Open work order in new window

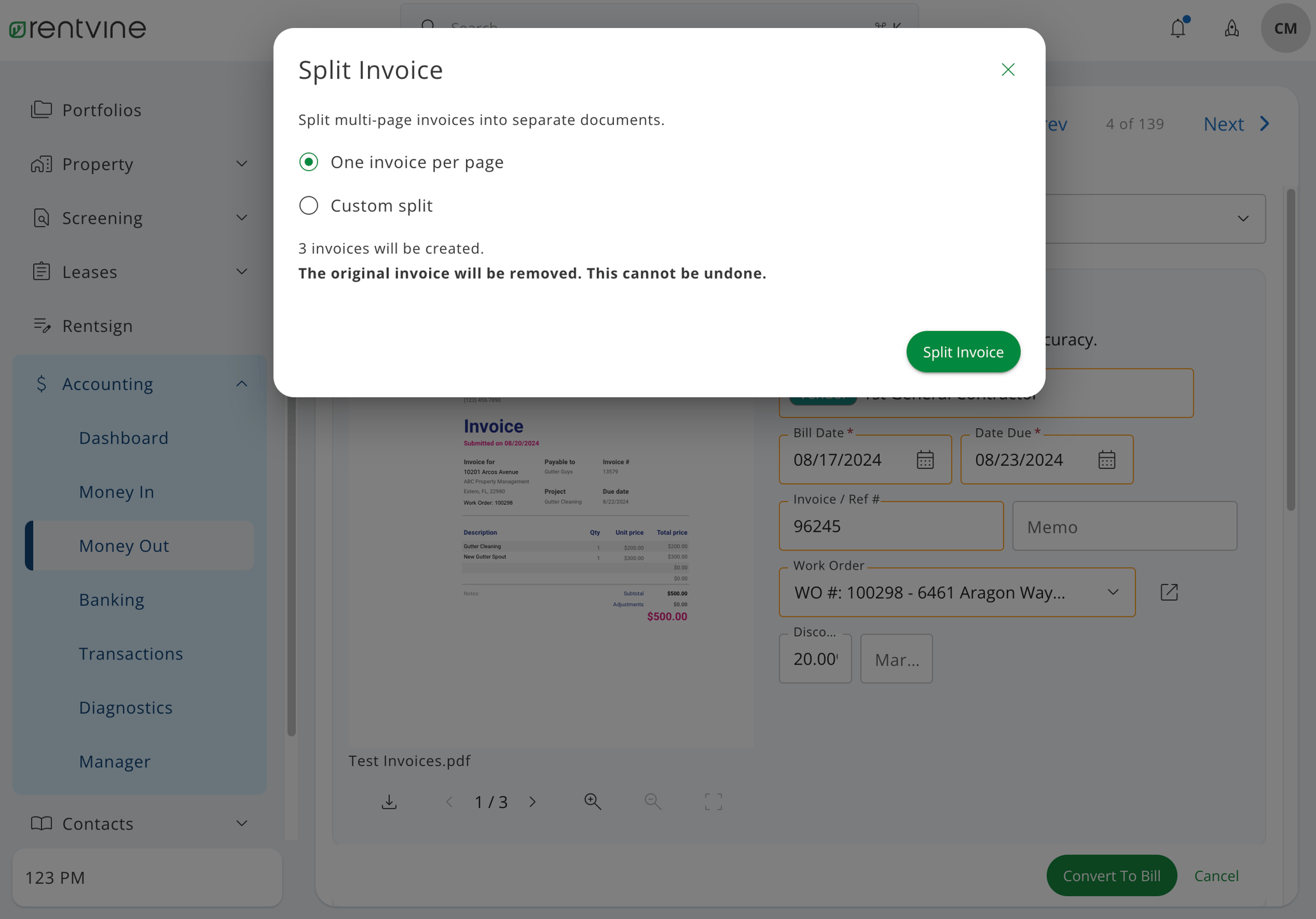coord(1169,592)
